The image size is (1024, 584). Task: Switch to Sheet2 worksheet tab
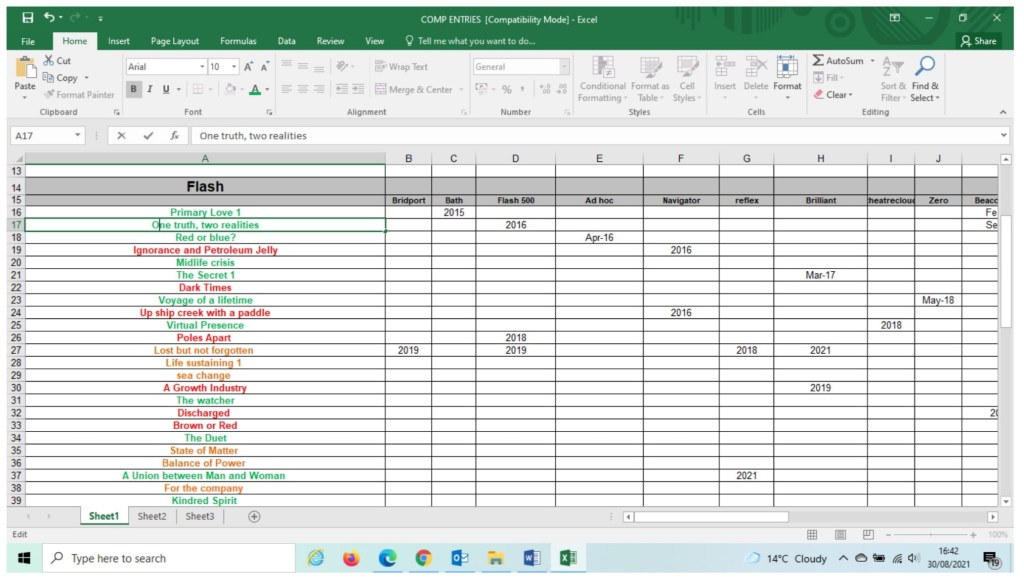click(152, 516)
